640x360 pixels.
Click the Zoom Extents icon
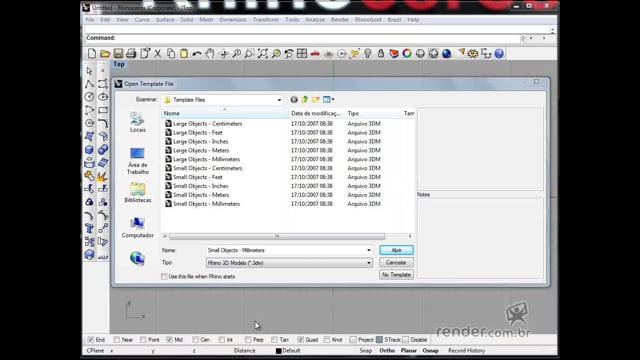[x=262, y=53]
